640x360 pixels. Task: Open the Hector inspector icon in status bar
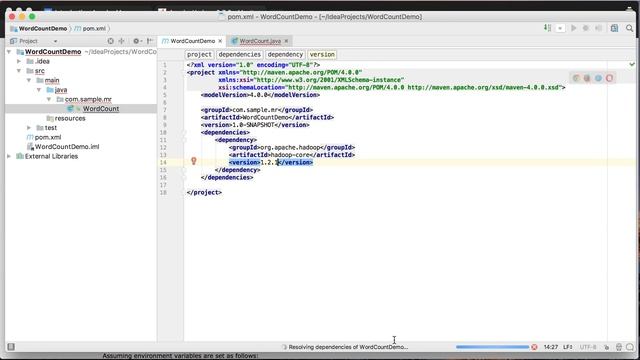click(x=619, y=347)
